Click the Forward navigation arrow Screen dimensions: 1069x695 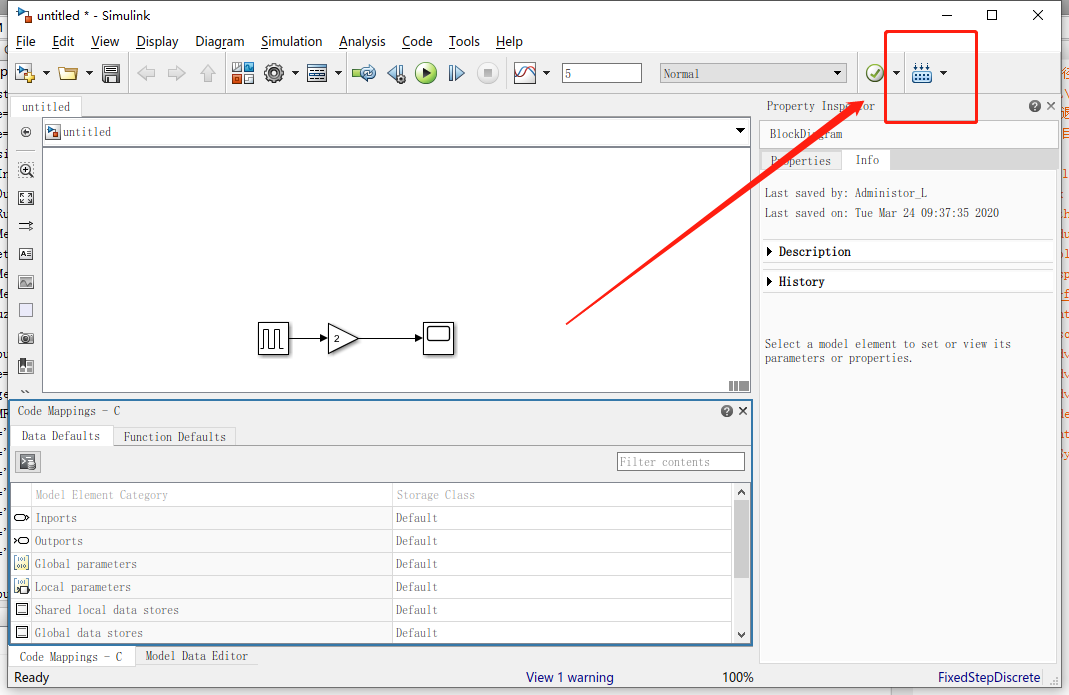pos(177,73)
